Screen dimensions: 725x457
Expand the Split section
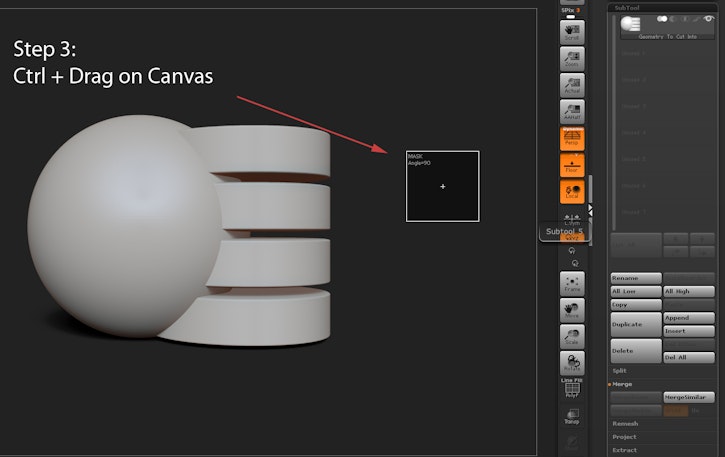(x=620, y=371)
